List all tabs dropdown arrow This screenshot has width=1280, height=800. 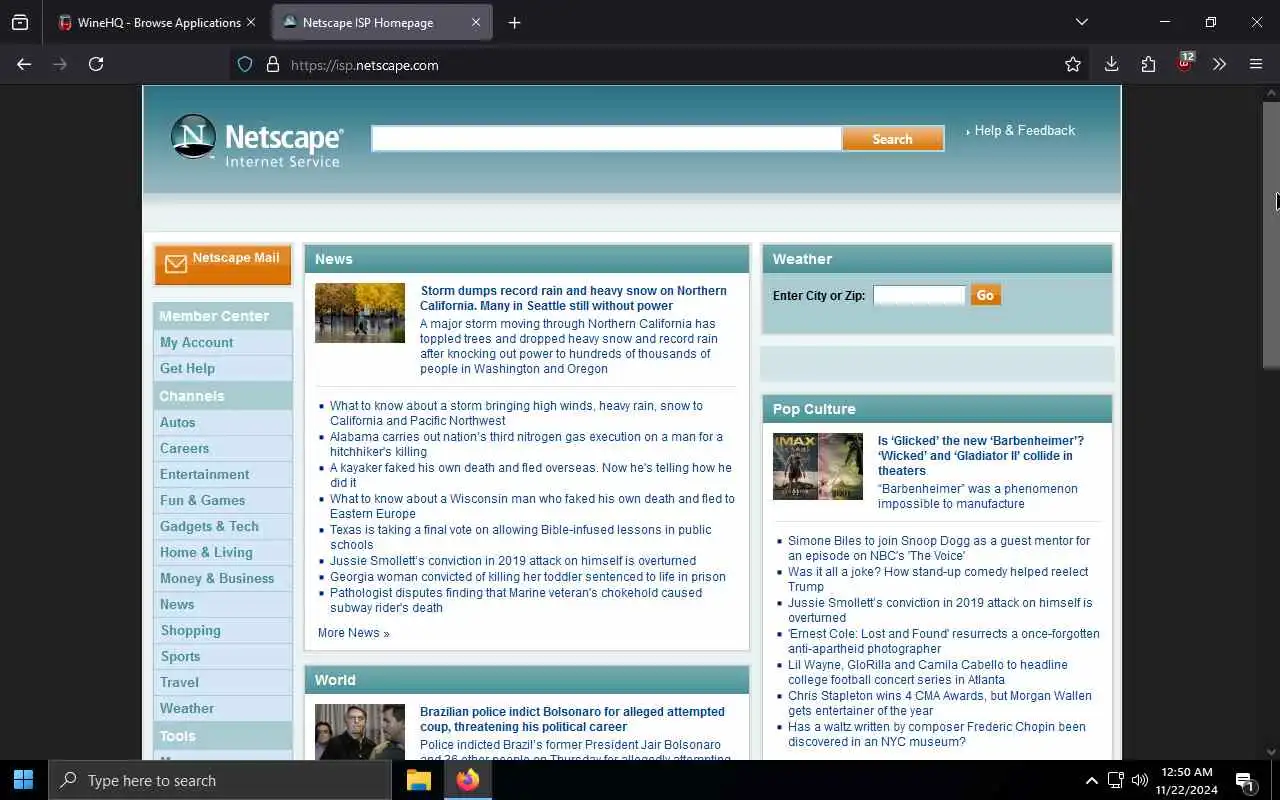(x=1081, y=22)
